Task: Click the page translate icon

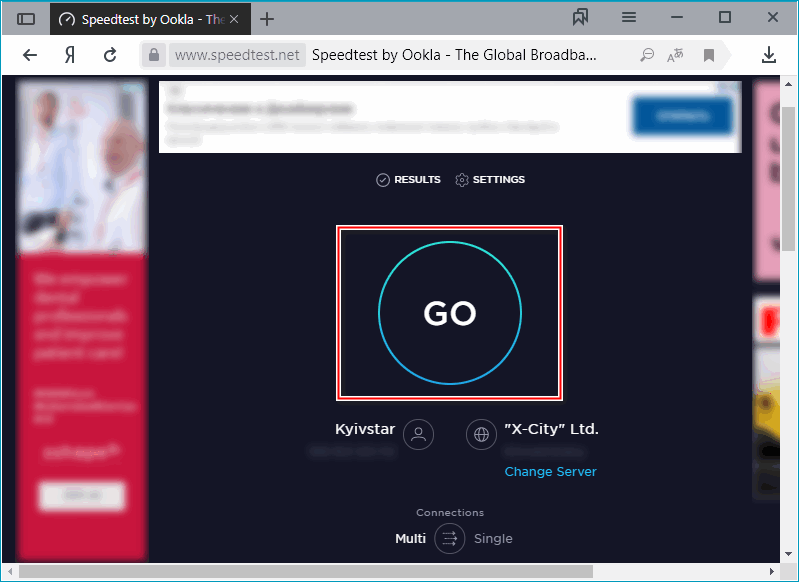Action: pos(675,55)
